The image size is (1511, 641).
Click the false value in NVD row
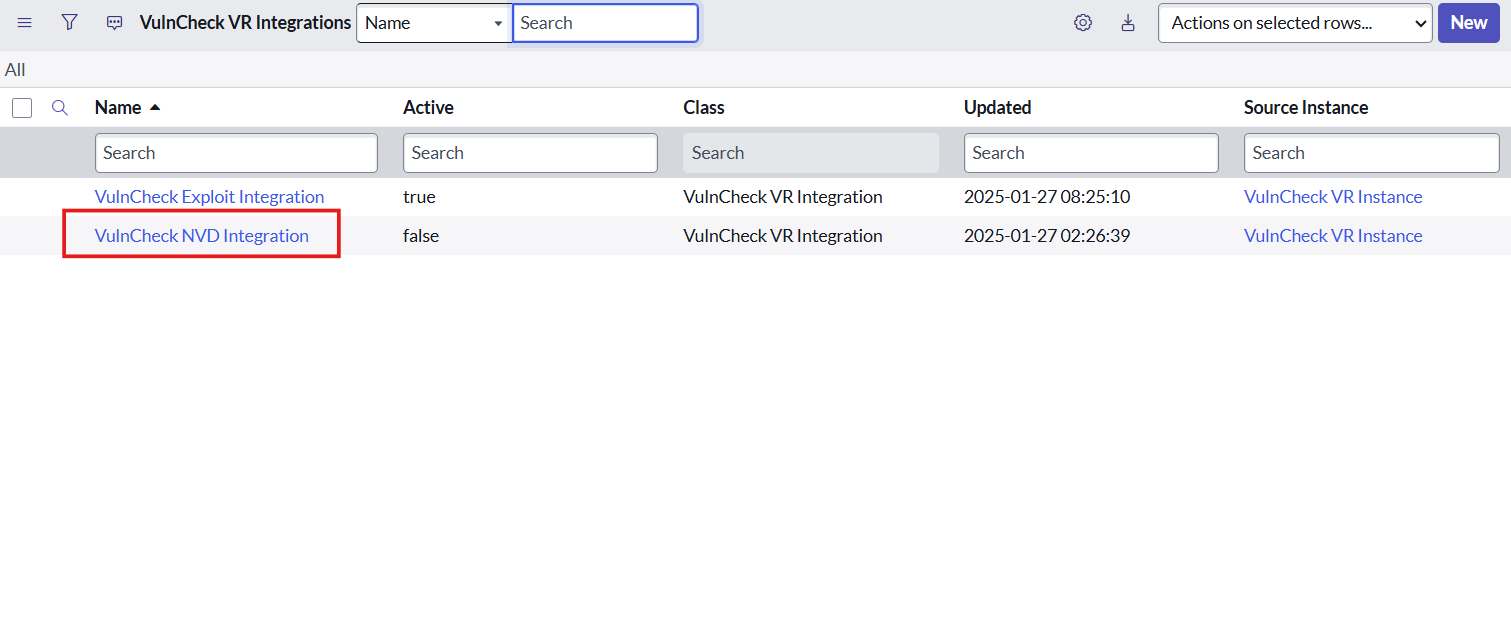tap(421, 236)
